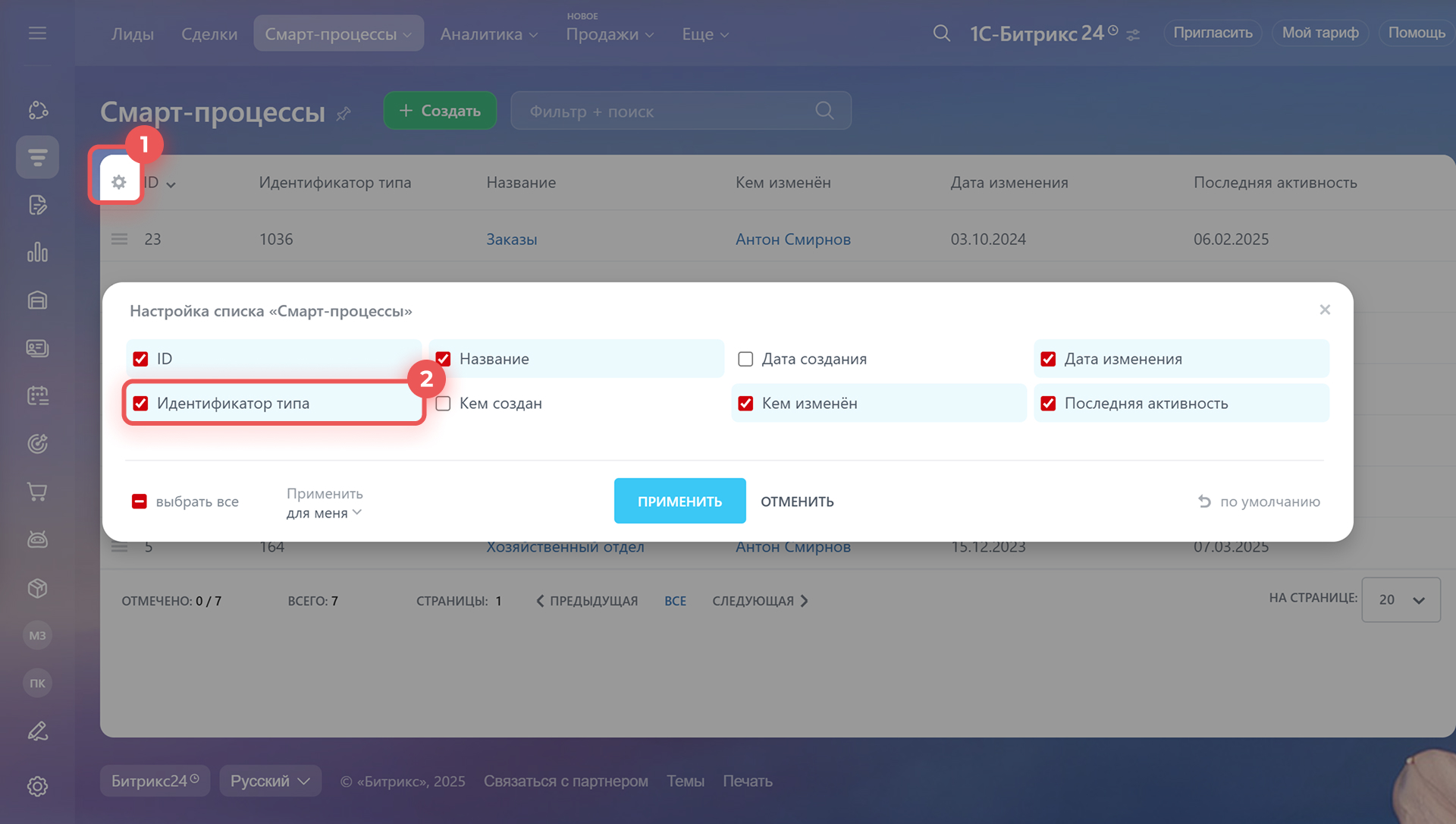Click the search magnifier icon in header

tap(941, 33)
